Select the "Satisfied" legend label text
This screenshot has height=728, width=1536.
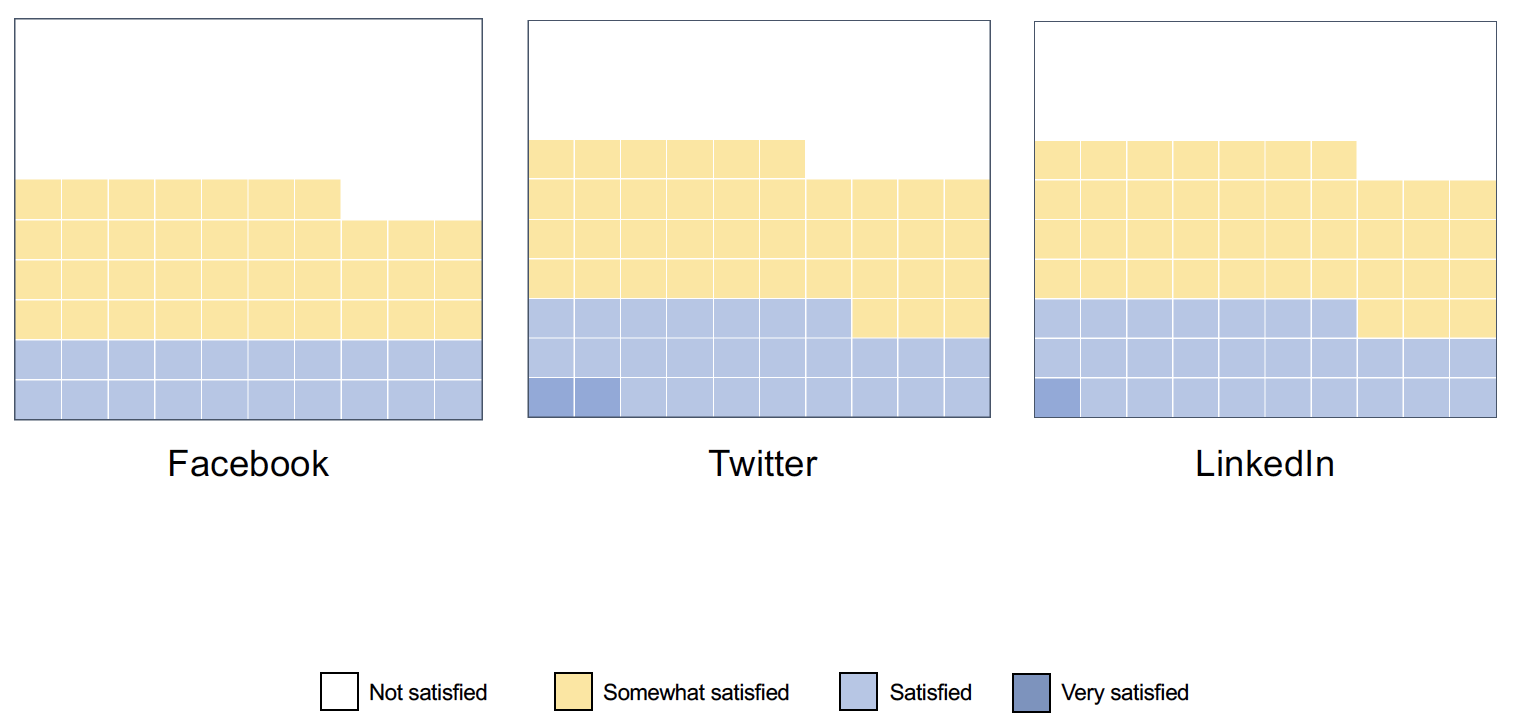coord(930,692)
